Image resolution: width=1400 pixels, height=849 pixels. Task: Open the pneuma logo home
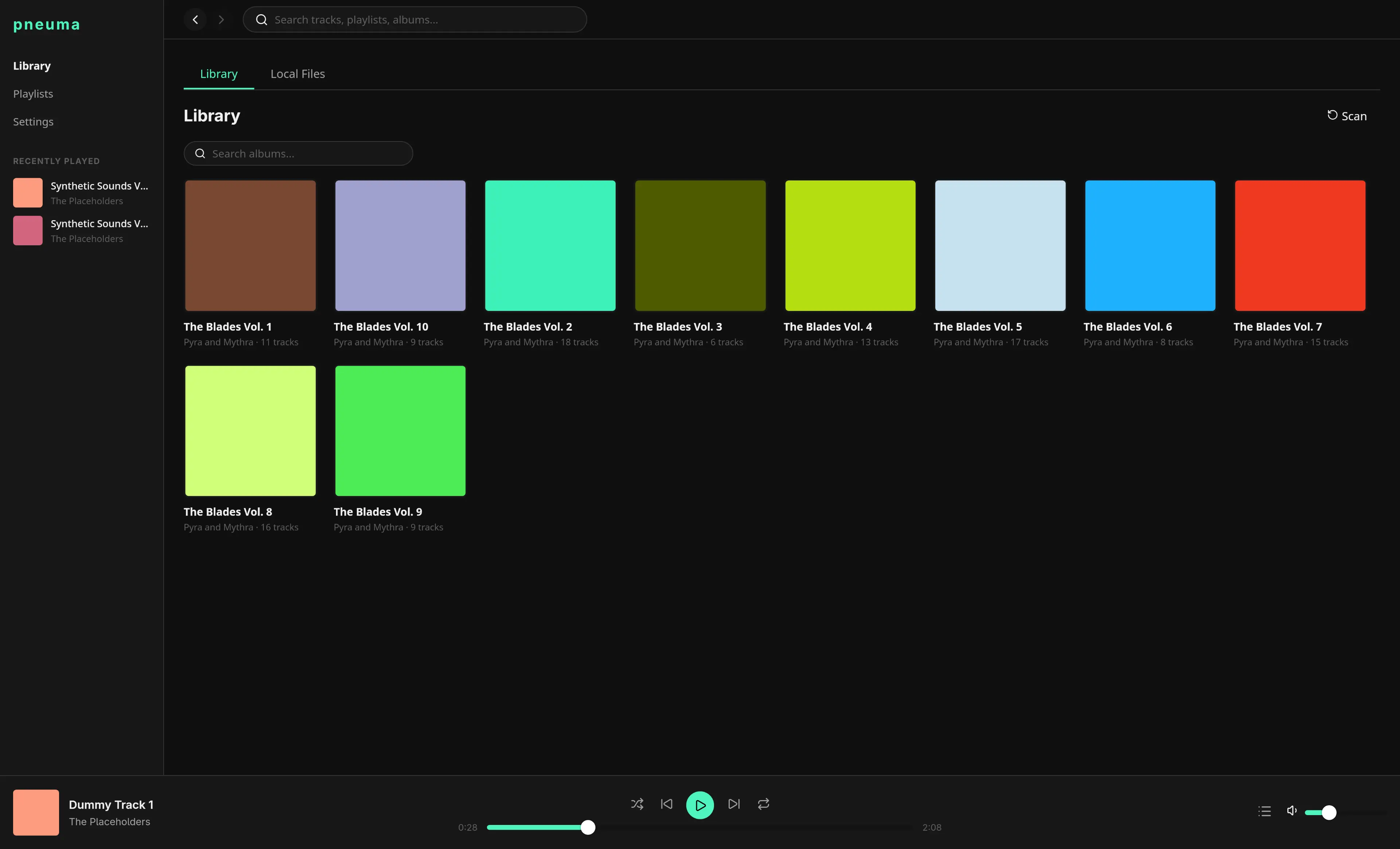point(47,25)
